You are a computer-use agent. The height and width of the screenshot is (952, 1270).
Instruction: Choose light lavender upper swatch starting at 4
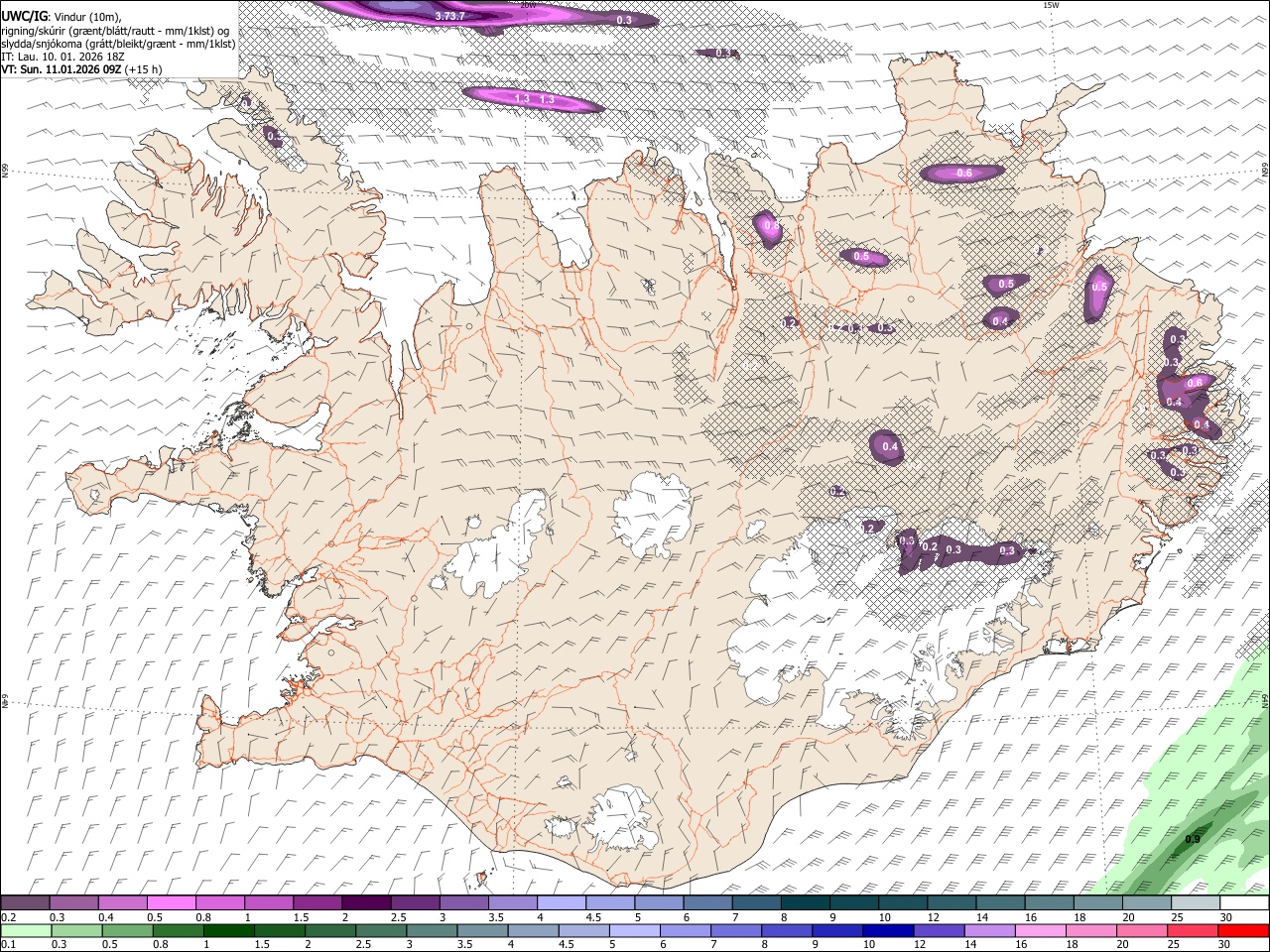click(560, 903)
